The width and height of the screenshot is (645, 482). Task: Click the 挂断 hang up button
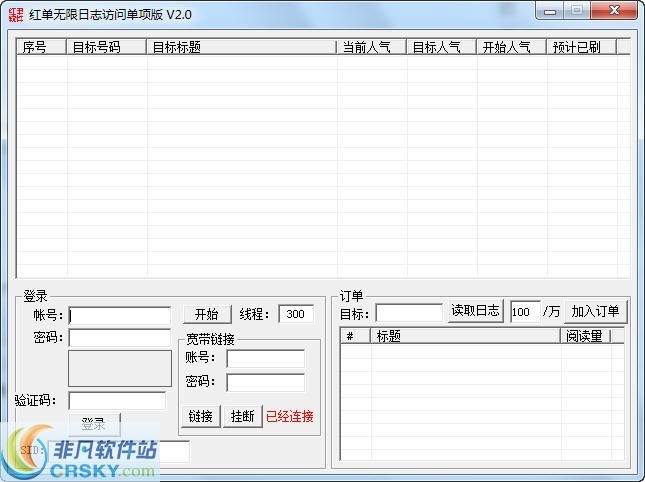click(x=242, y=416)
